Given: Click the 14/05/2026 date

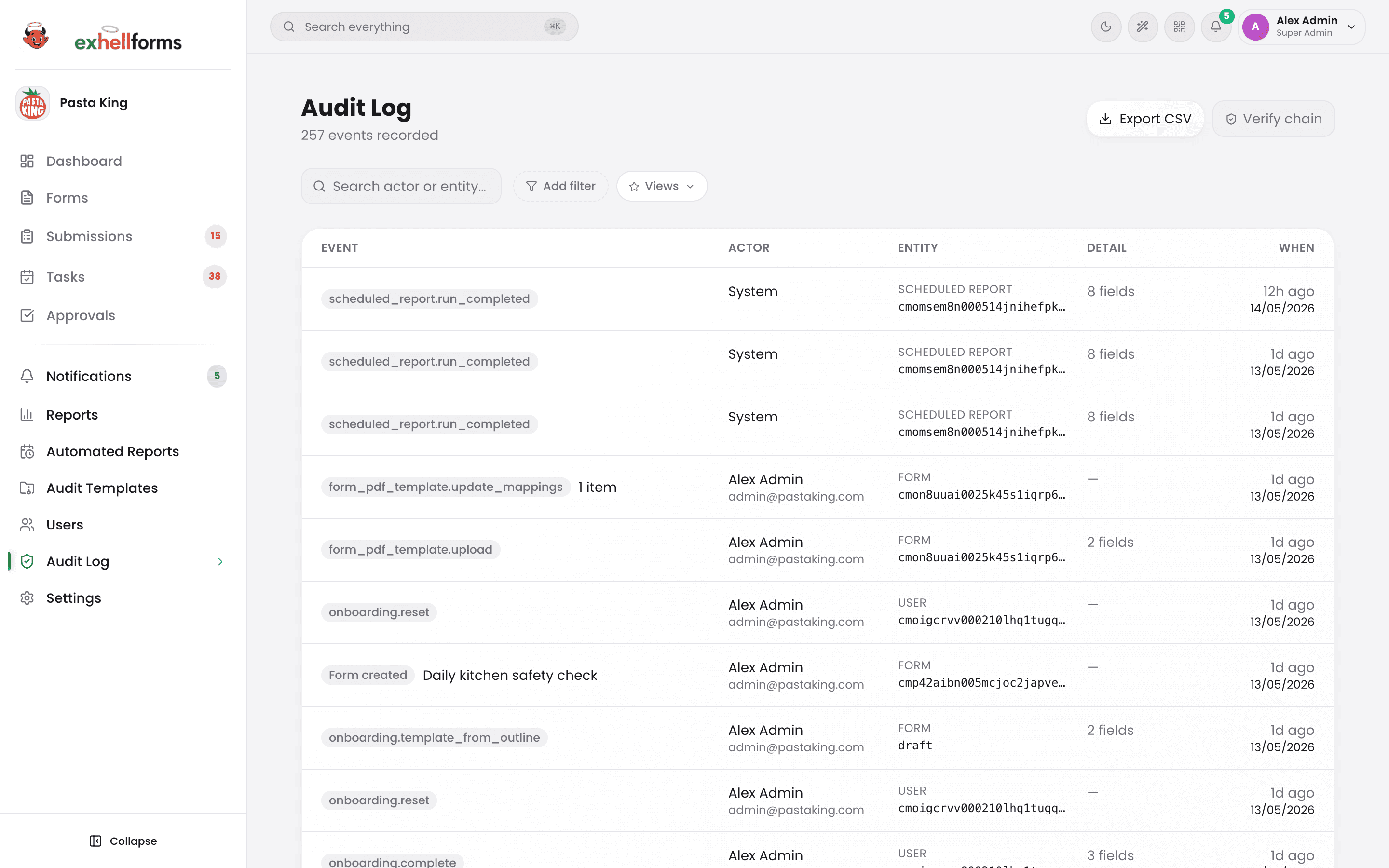Looking at the screenshot, I should click(x=1281, y=308).
